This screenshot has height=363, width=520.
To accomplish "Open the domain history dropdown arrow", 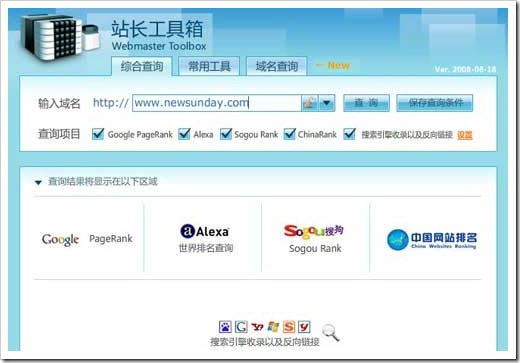I will (x=327, y=103).
